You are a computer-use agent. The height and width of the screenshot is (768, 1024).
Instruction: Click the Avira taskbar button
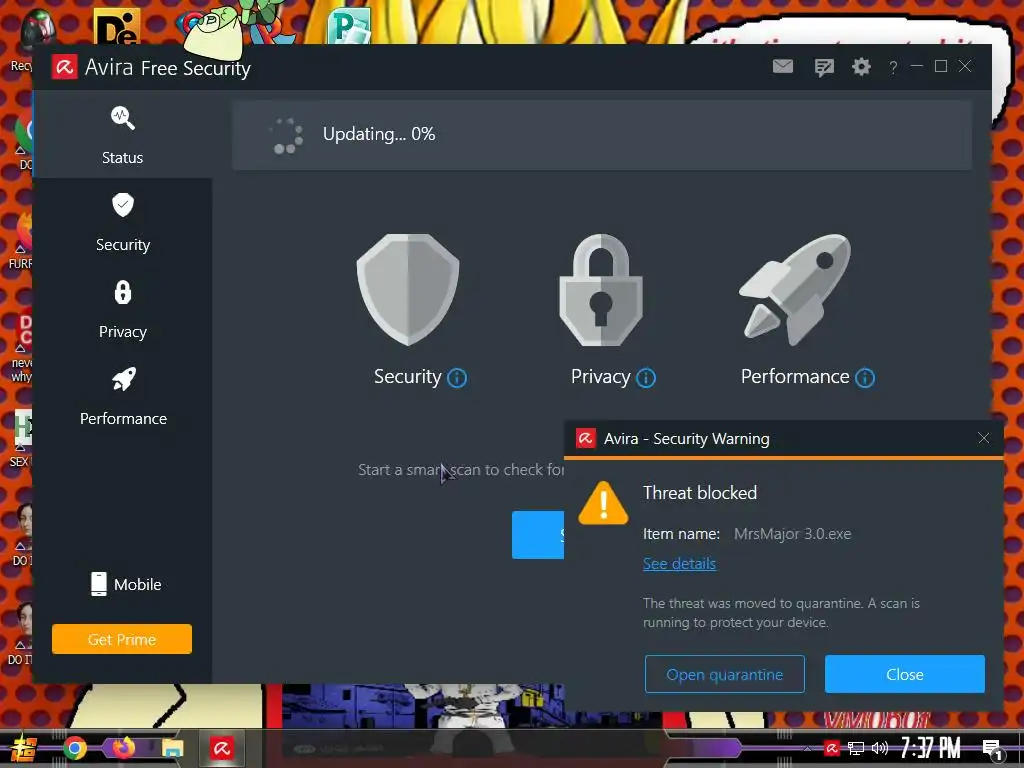[221, 748]
